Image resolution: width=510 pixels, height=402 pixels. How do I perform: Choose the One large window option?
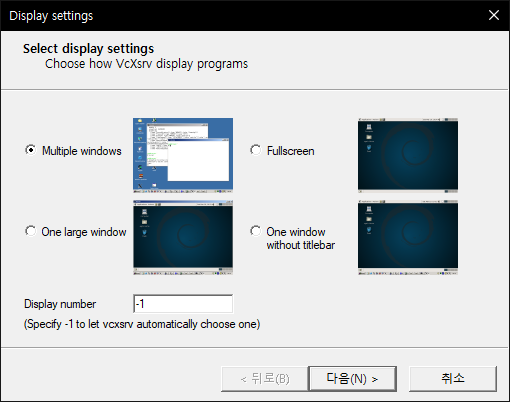tap(31, 231)
